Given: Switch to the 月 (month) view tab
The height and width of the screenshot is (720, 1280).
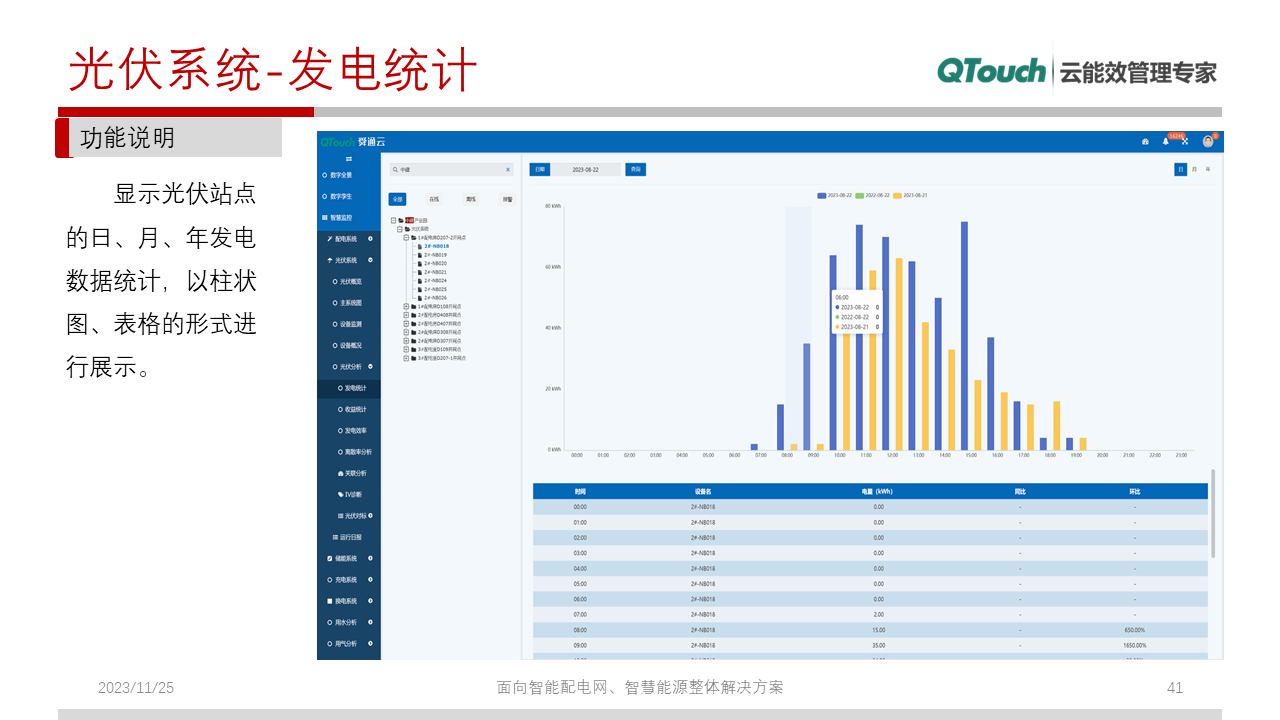Looking at the screenshot, I should [1194, 170].
